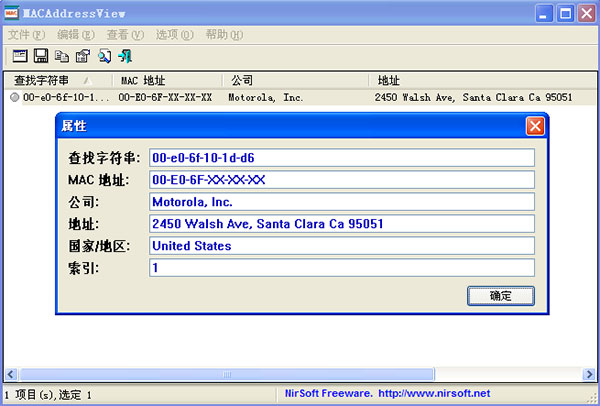Sort by the 公司 column header
Screen dimensions: 600x406
coord(296,80)
